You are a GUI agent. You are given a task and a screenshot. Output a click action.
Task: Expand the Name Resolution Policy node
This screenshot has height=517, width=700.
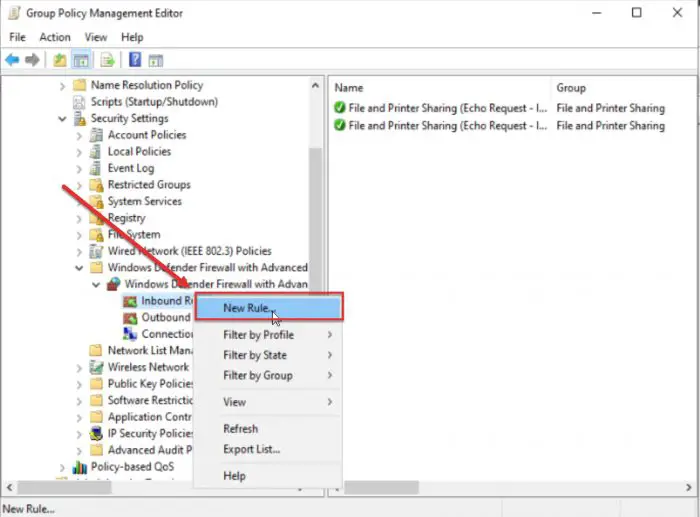[62, 85]
